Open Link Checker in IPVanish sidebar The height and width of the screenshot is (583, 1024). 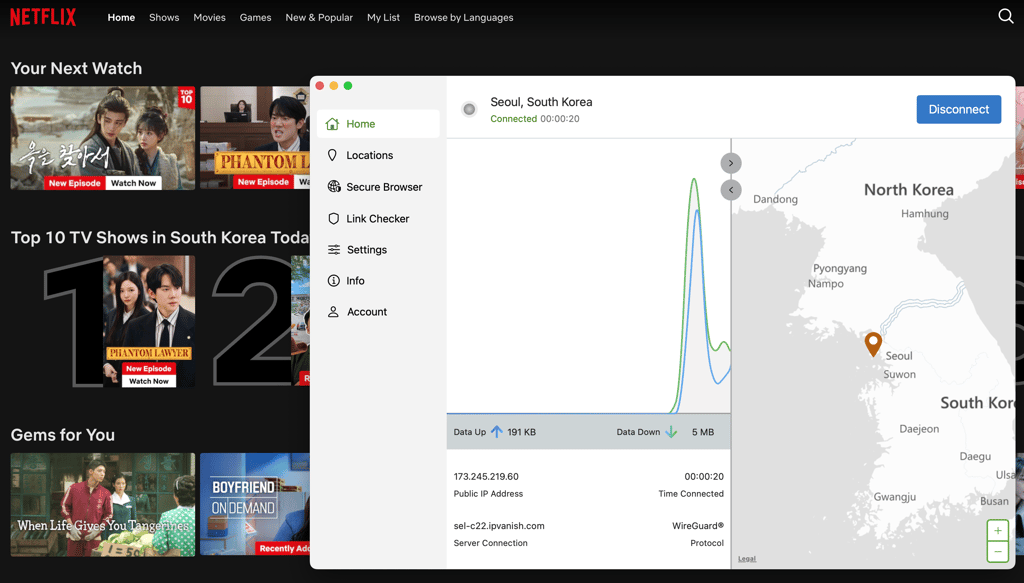coord(378,218)
